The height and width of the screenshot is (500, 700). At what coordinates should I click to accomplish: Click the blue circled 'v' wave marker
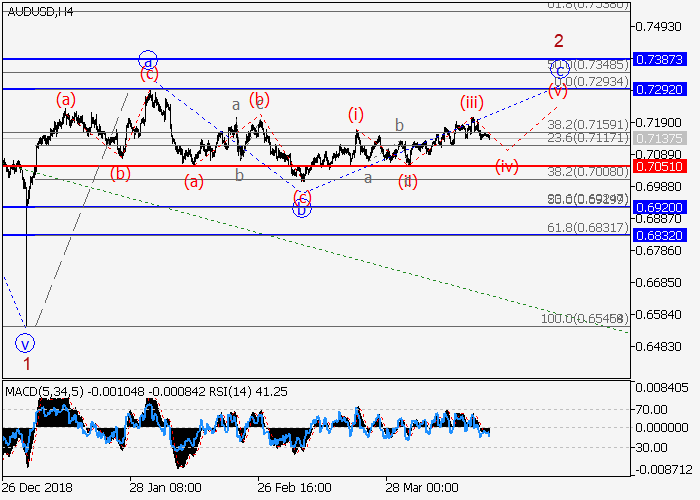coord(25,343)
